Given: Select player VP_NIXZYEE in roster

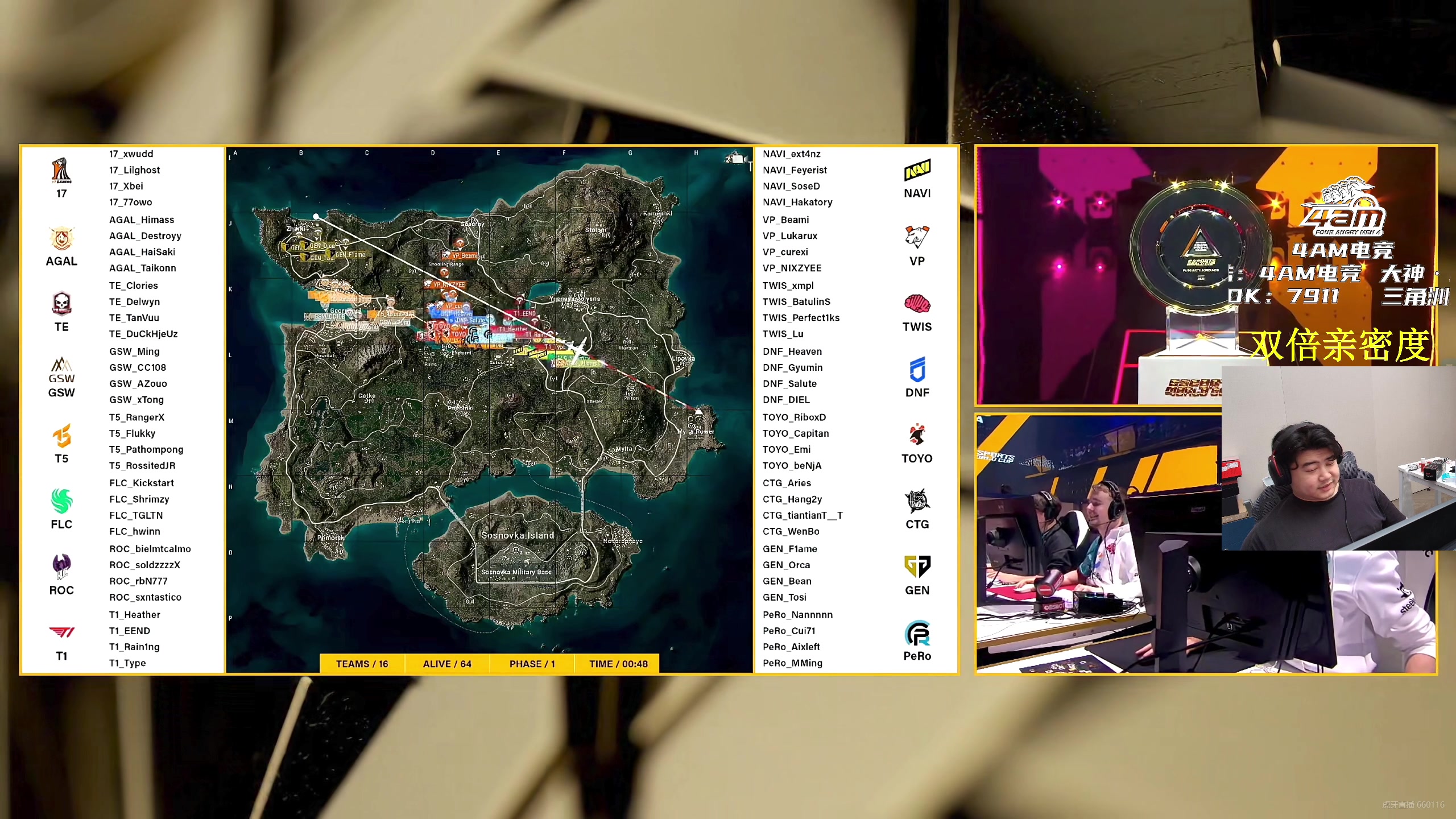Looking at the screenshot, I should coord(792,268).
